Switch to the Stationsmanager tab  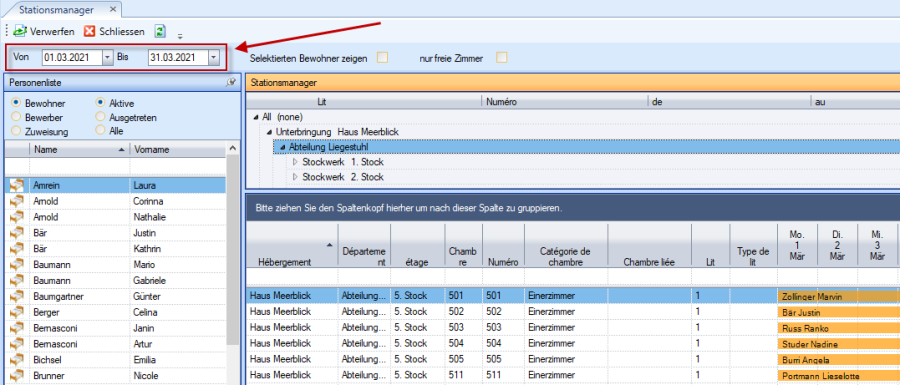(56, 10)
